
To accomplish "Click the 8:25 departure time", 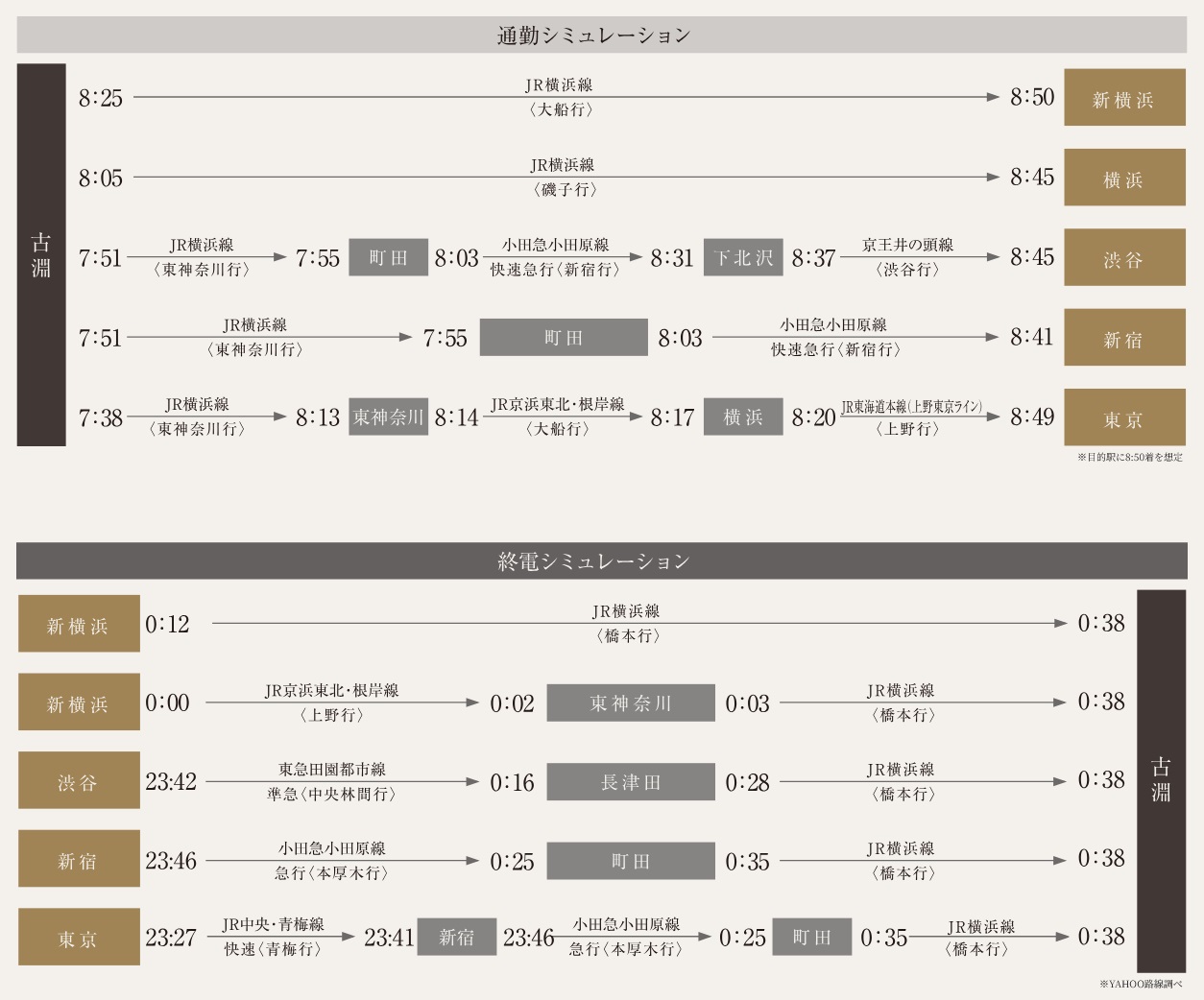I will click(x=101, y=98).
